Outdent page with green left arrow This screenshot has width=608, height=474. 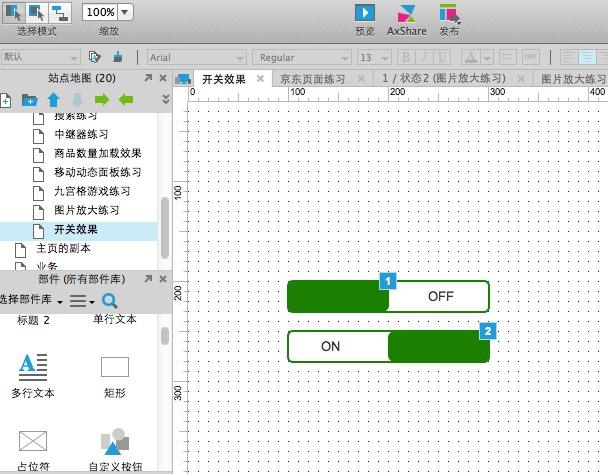click(x=126, y=100)
